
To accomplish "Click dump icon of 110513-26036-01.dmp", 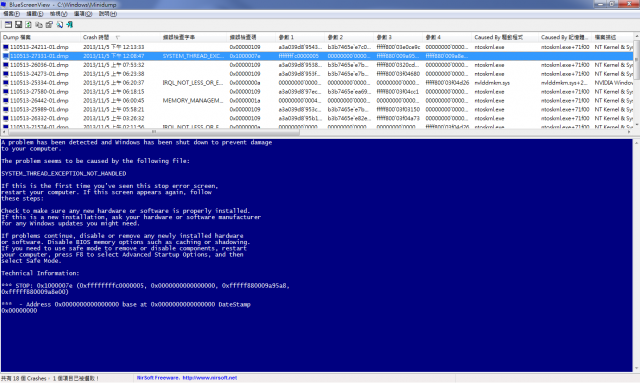I will (x=6, y=65).
